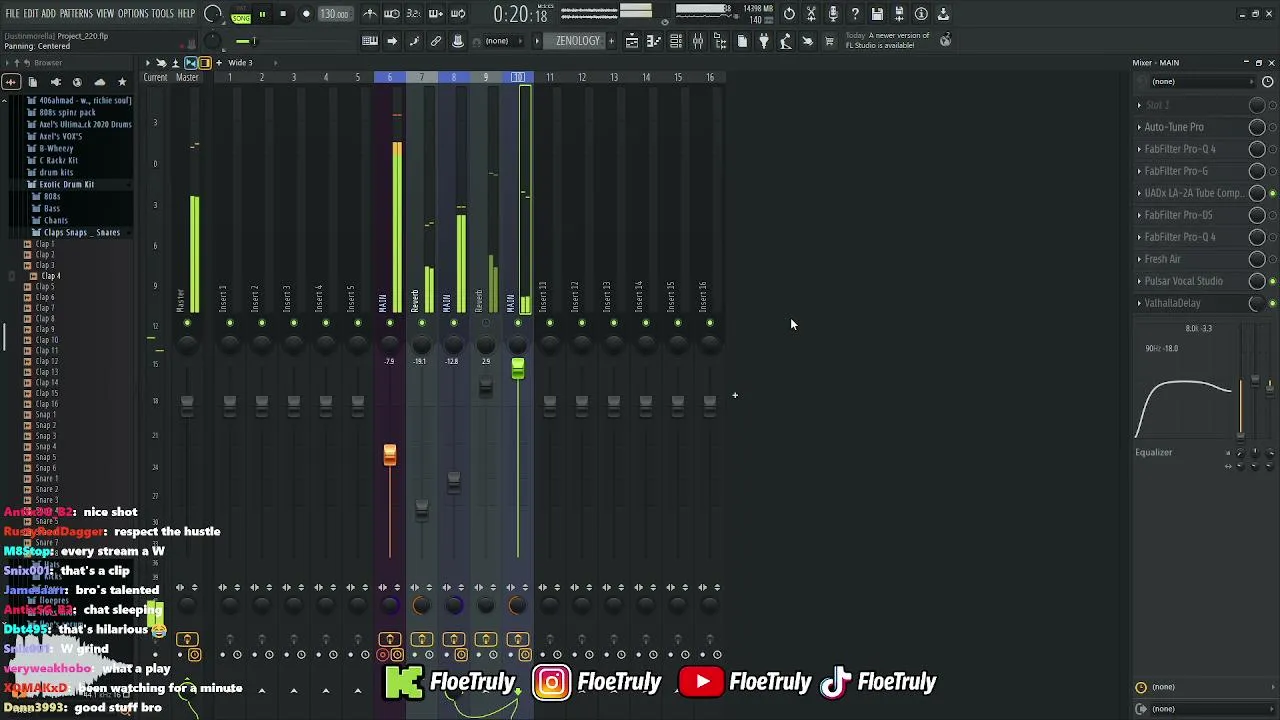Click the save project floppy icon

(877, 14)
